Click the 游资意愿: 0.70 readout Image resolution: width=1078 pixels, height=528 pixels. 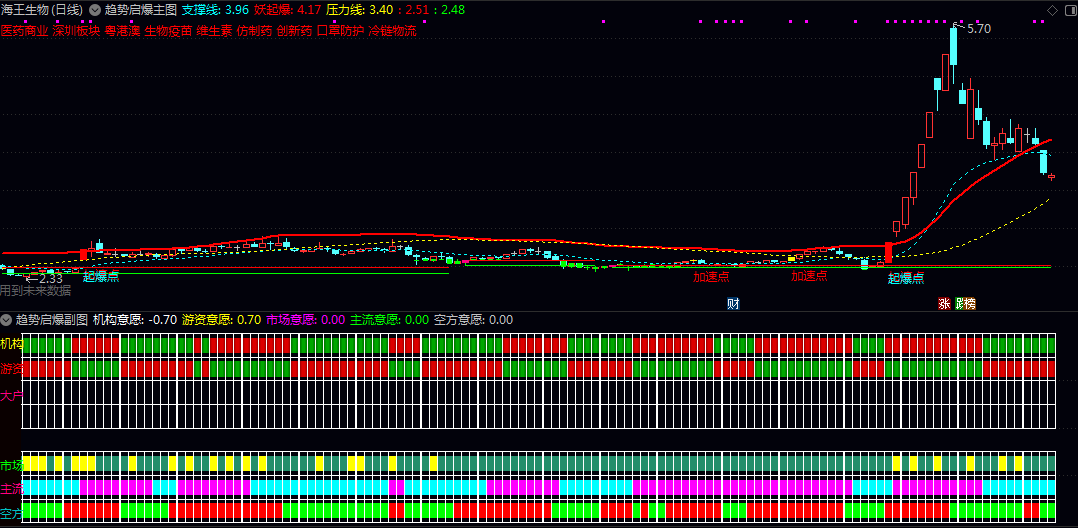point(221,320)
